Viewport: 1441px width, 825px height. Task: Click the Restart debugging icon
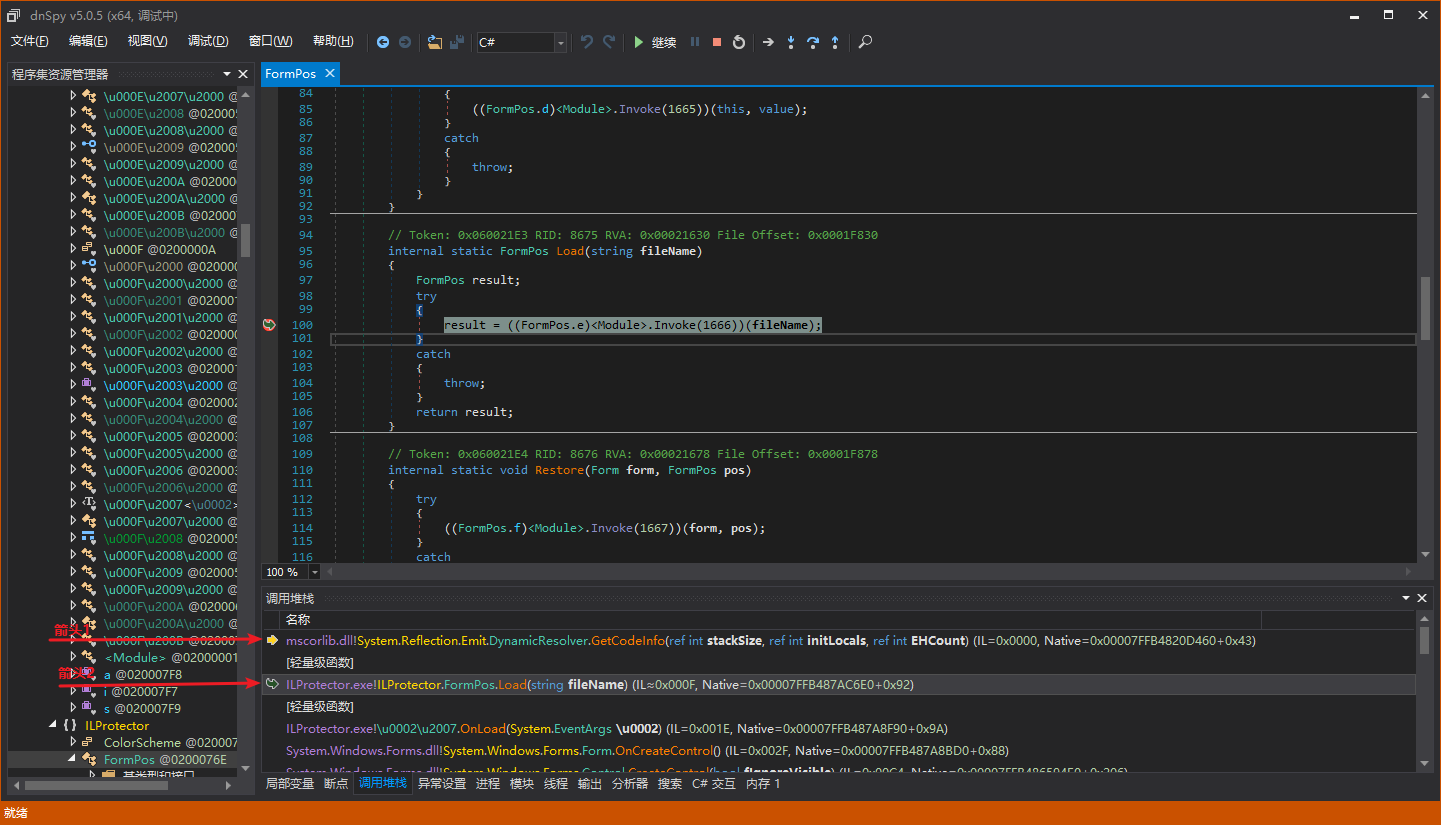pos(739,42)
